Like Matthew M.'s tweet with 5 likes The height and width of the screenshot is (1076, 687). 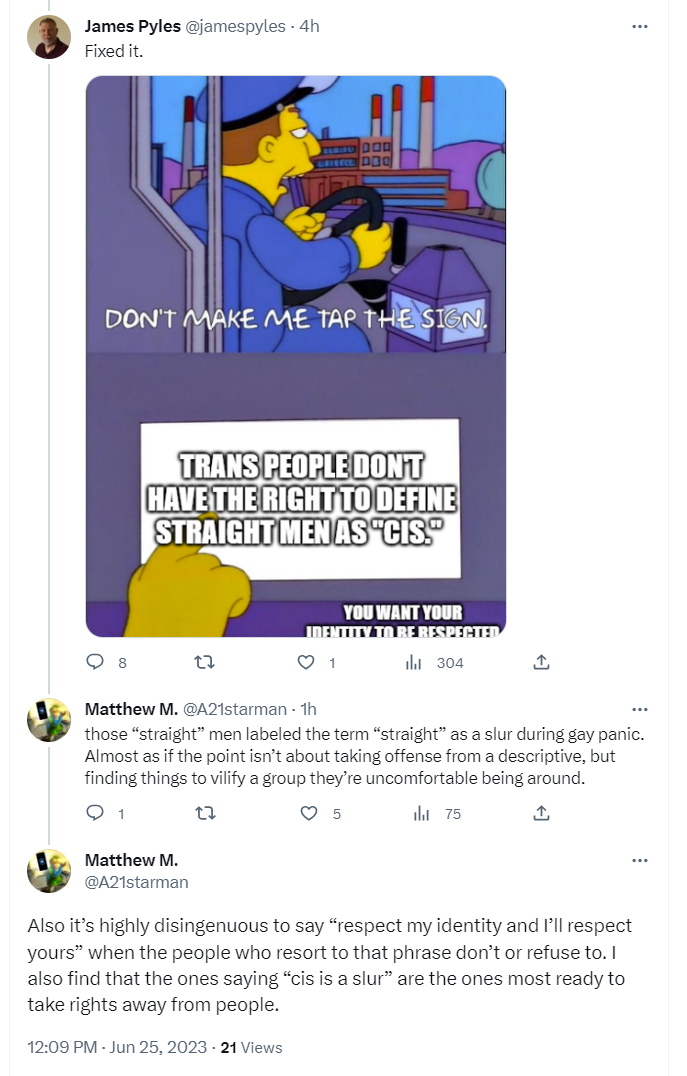[x=309, y=813]
